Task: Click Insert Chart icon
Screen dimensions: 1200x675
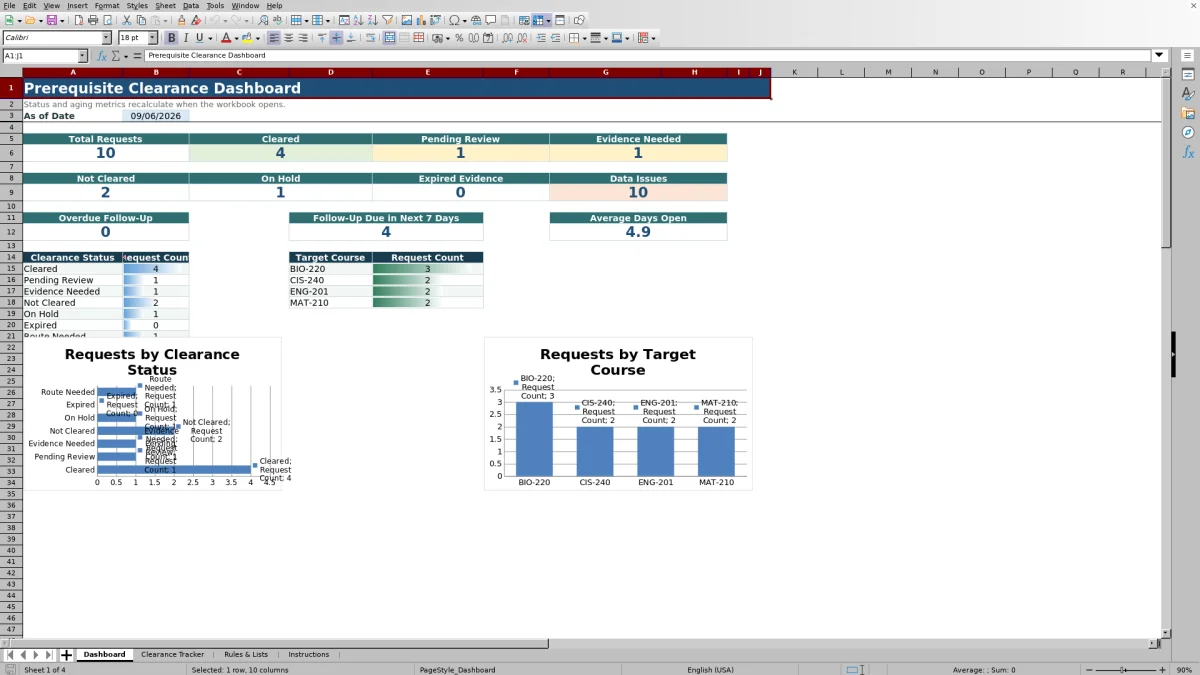Action: (420, 20)
